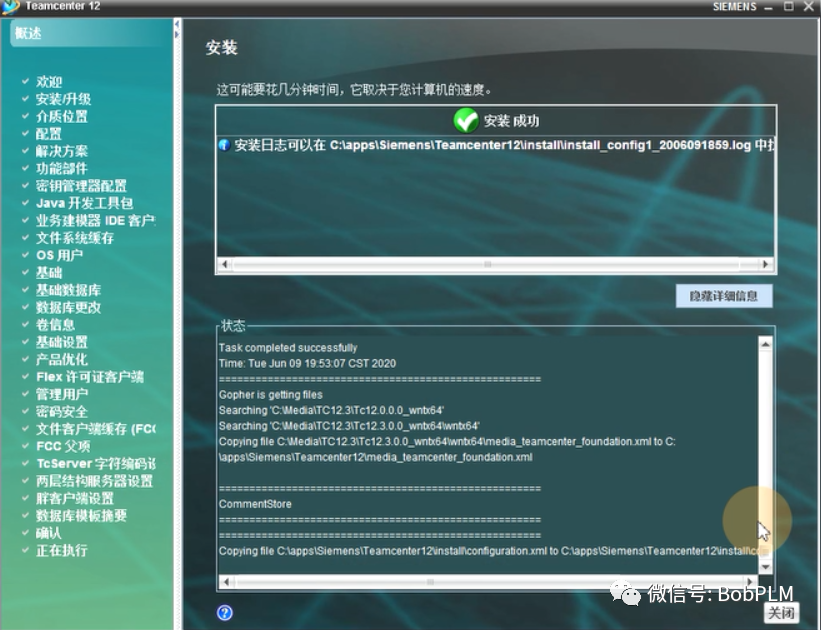Select the 密钥管理器配置 step

[81, 185]
